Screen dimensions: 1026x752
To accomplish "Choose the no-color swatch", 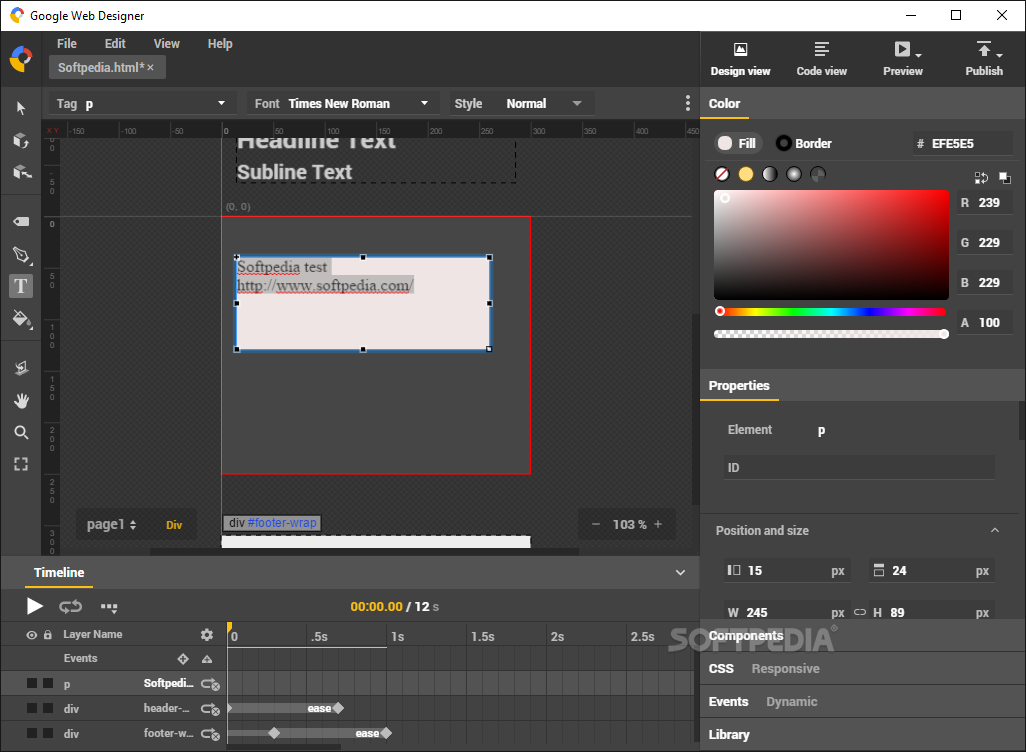I will pos(722,174).
